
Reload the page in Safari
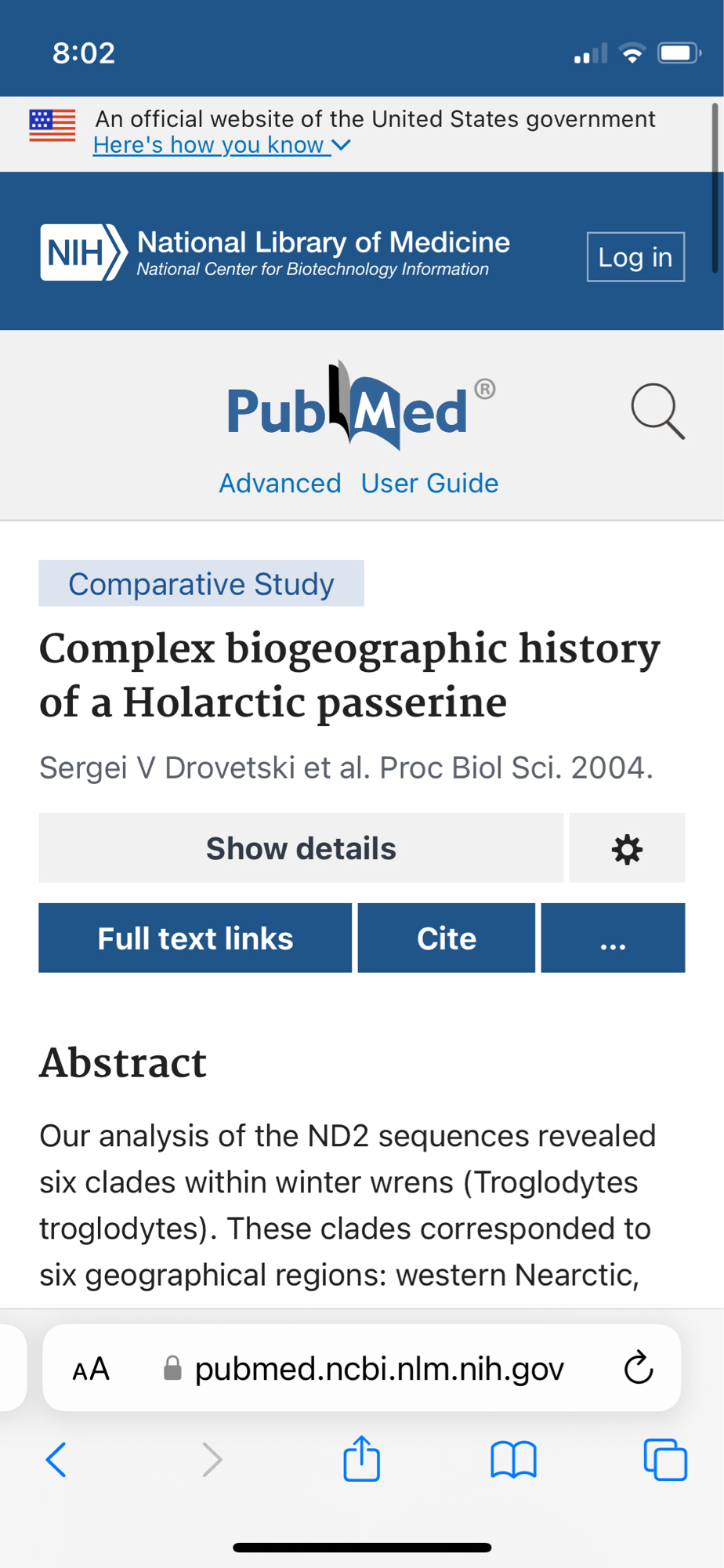click(x=639, y=1369)
